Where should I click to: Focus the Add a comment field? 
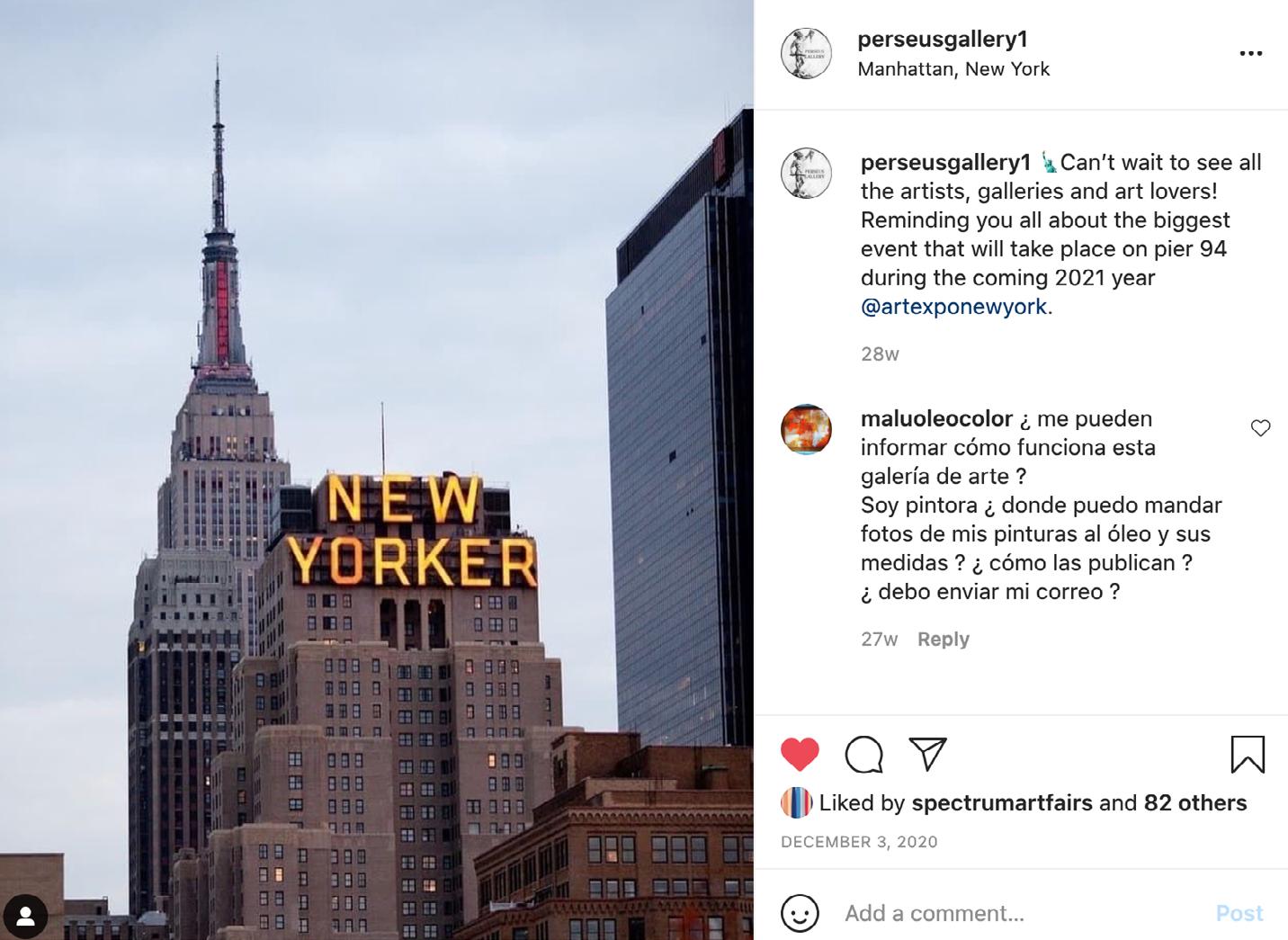pos(1021,913)
